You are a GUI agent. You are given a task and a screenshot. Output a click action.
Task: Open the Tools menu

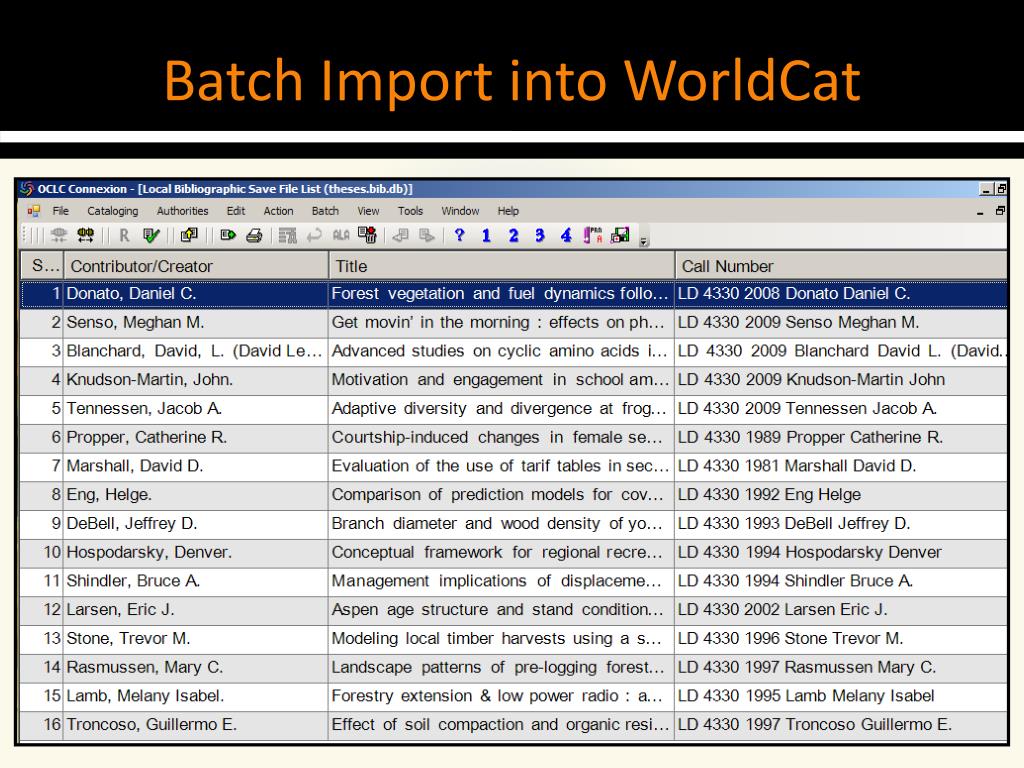click(x=411, y=211)
